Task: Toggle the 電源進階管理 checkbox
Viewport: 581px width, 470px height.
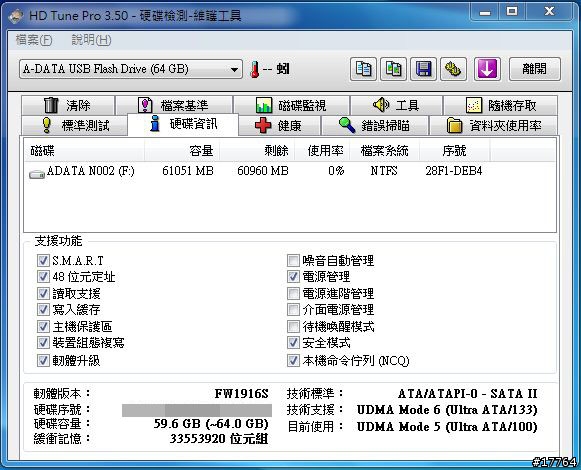Action: 293,293
